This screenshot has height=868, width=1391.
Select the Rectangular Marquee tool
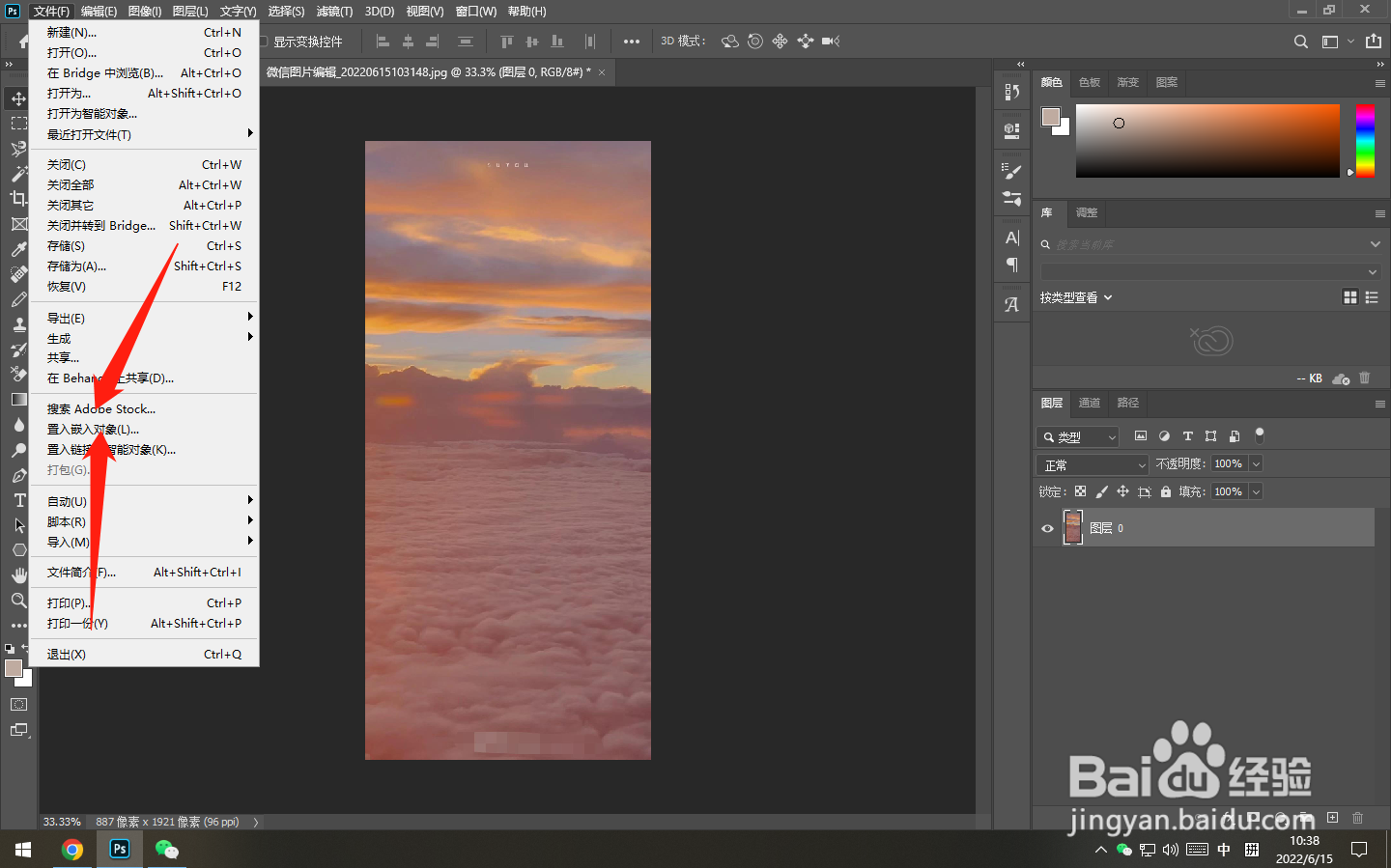[18, 124]
